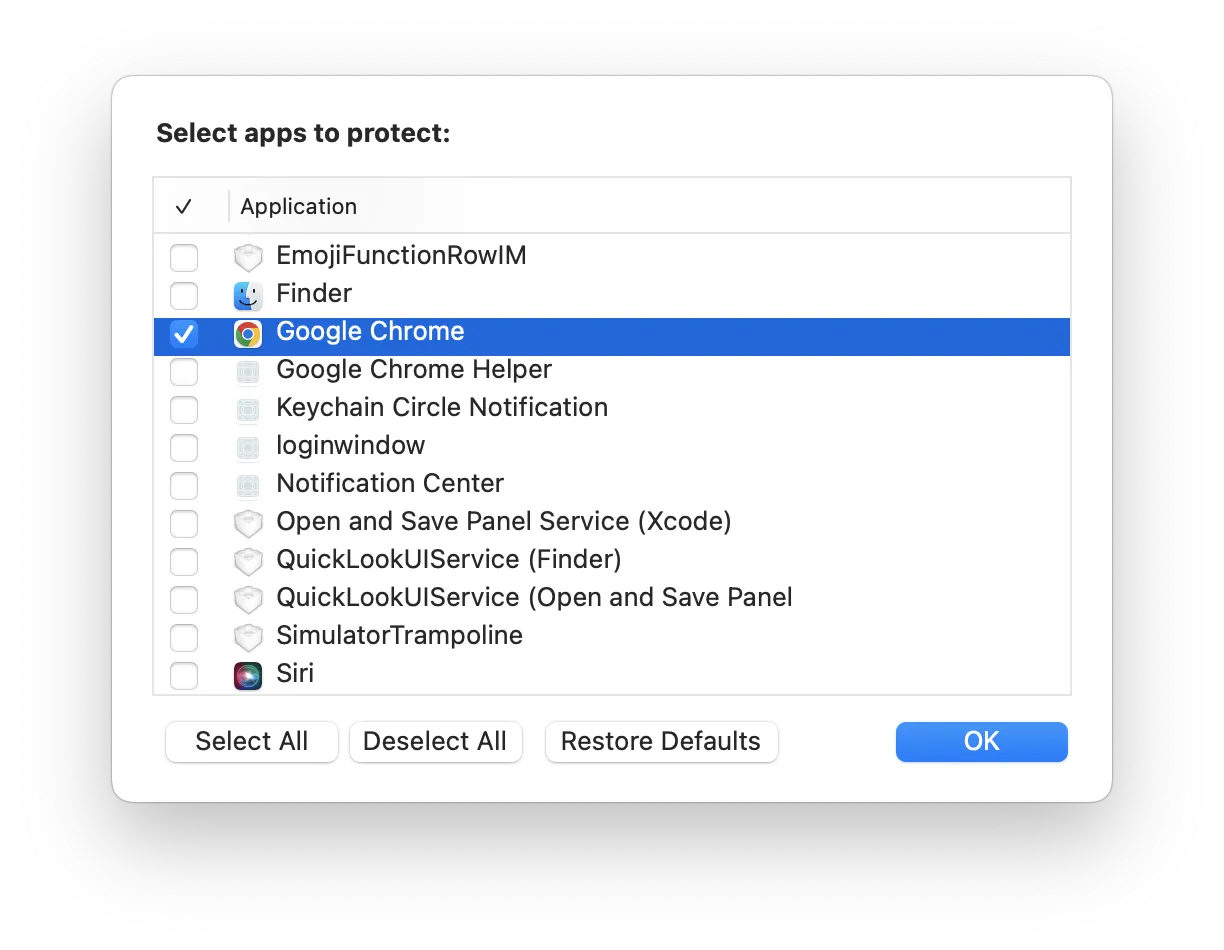1224x950 pixels.
Task: Tick the Siri checkbox
Action: [x=184, y=675]
